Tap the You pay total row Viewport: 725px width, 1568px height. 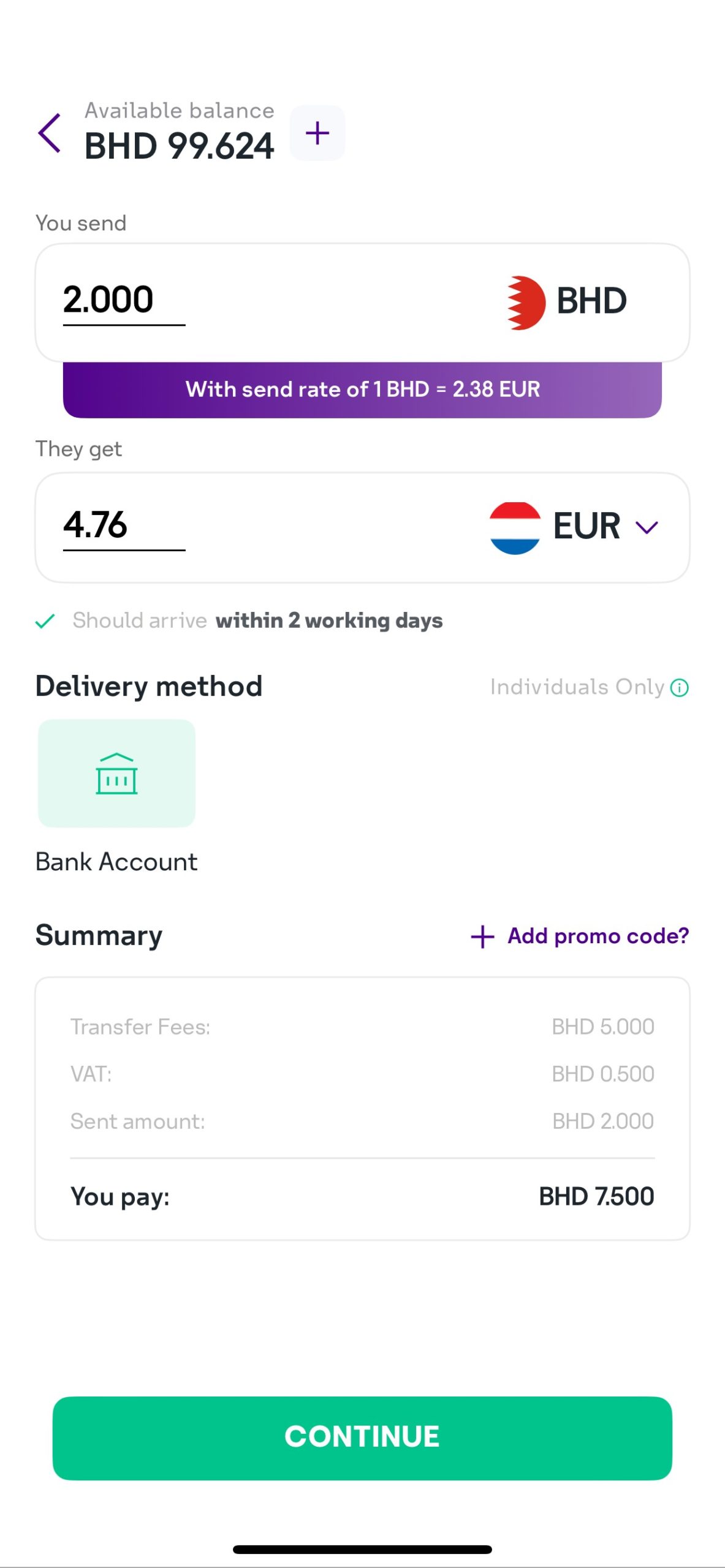(x=362, y=1197)
